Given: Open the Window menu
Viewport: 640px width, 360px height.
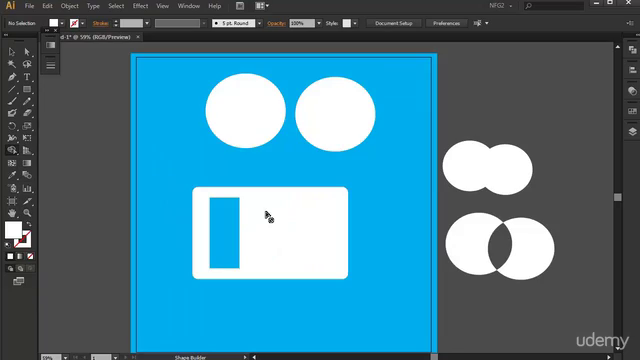Looking at the screenshot, I should 189,6.
